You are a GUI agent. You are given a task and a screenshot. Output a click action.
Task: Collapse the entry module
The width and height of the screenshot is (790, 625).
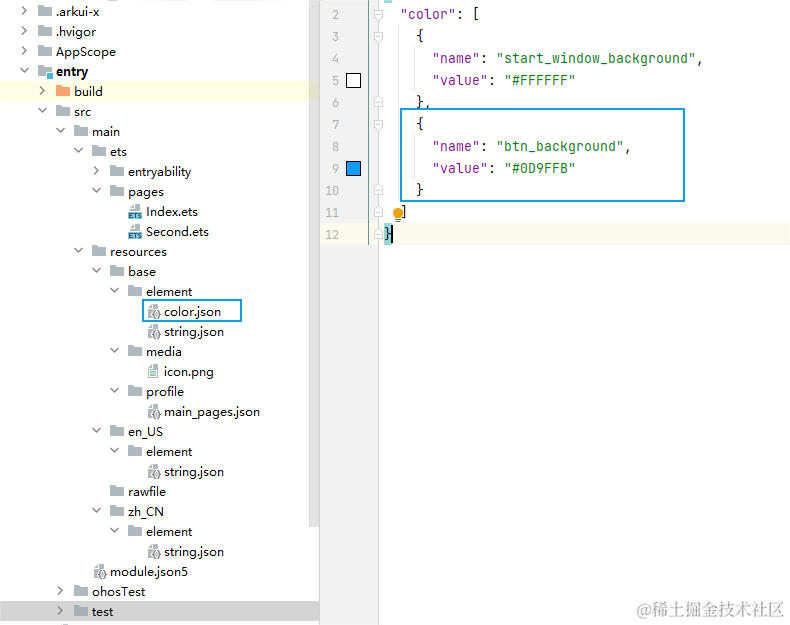(24, 71)
